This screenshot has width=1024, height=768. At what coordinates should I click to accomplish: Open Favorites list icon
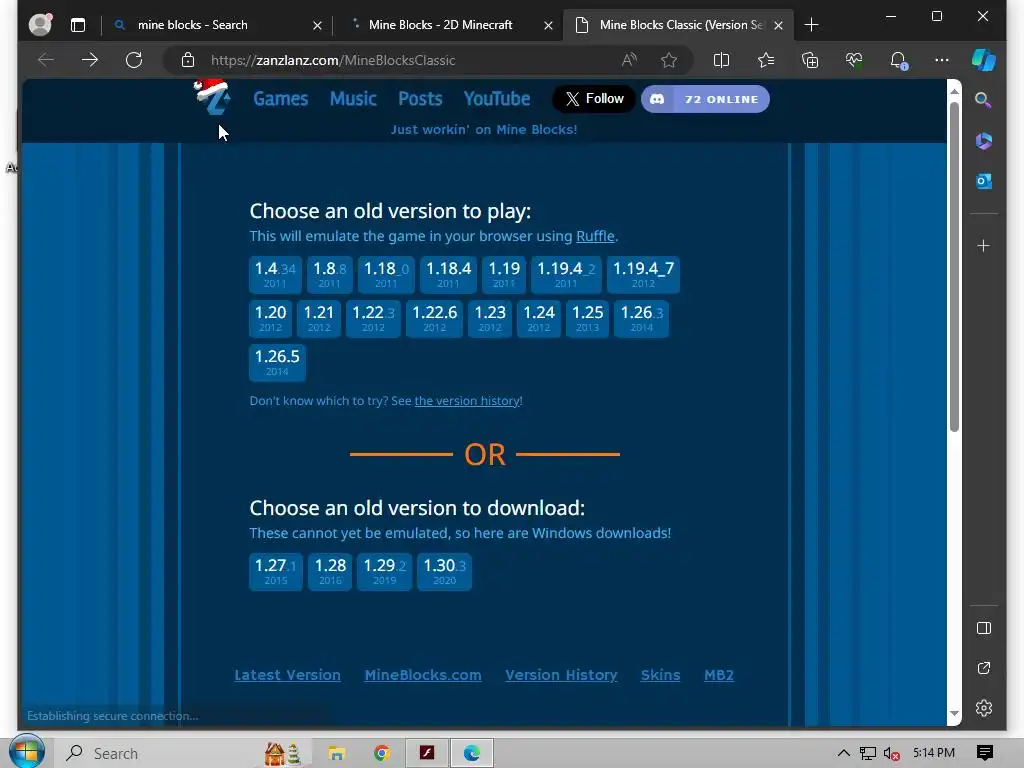click(x=766, y=60)
